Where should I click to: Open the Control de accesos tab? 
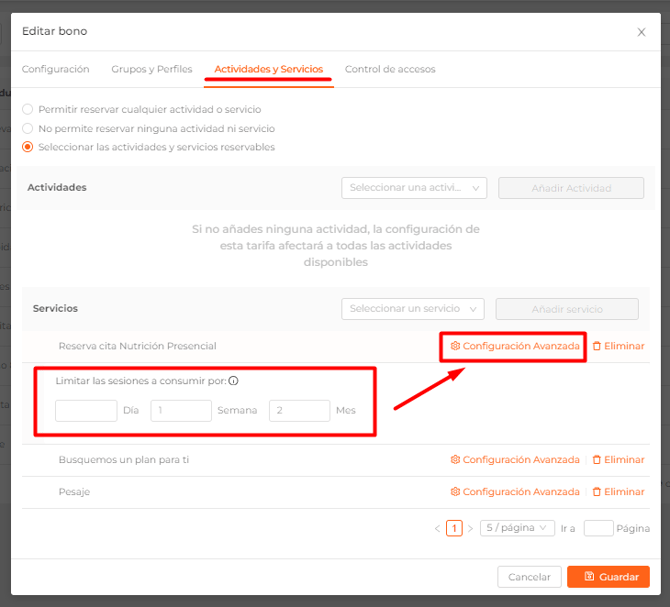(390, 69)
